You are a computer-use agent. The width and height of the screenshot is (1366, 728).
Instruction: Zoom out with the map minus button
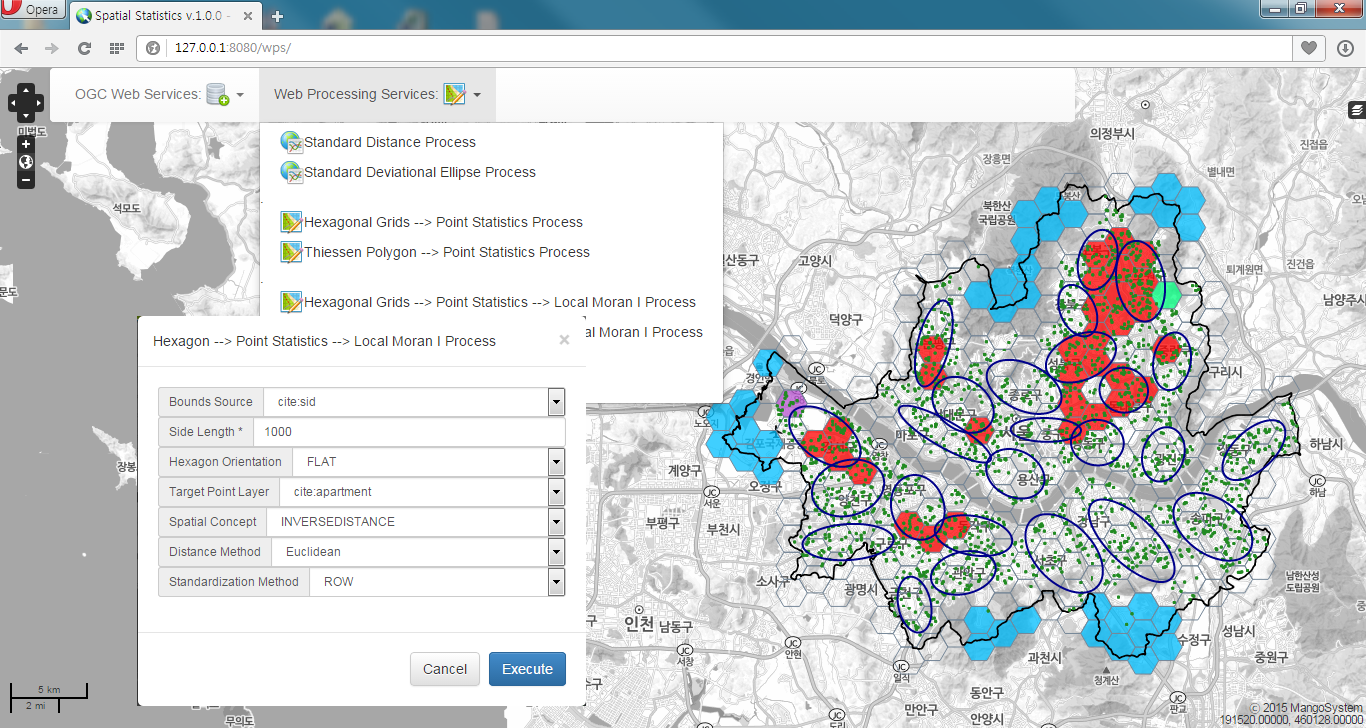24,180
